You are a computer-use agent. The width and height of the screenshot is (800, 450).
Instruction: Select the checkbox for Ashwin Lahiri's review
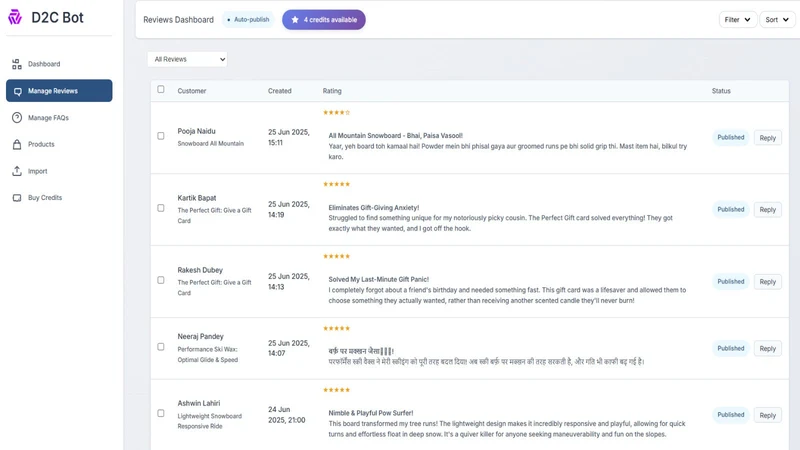tap(161, 413)
